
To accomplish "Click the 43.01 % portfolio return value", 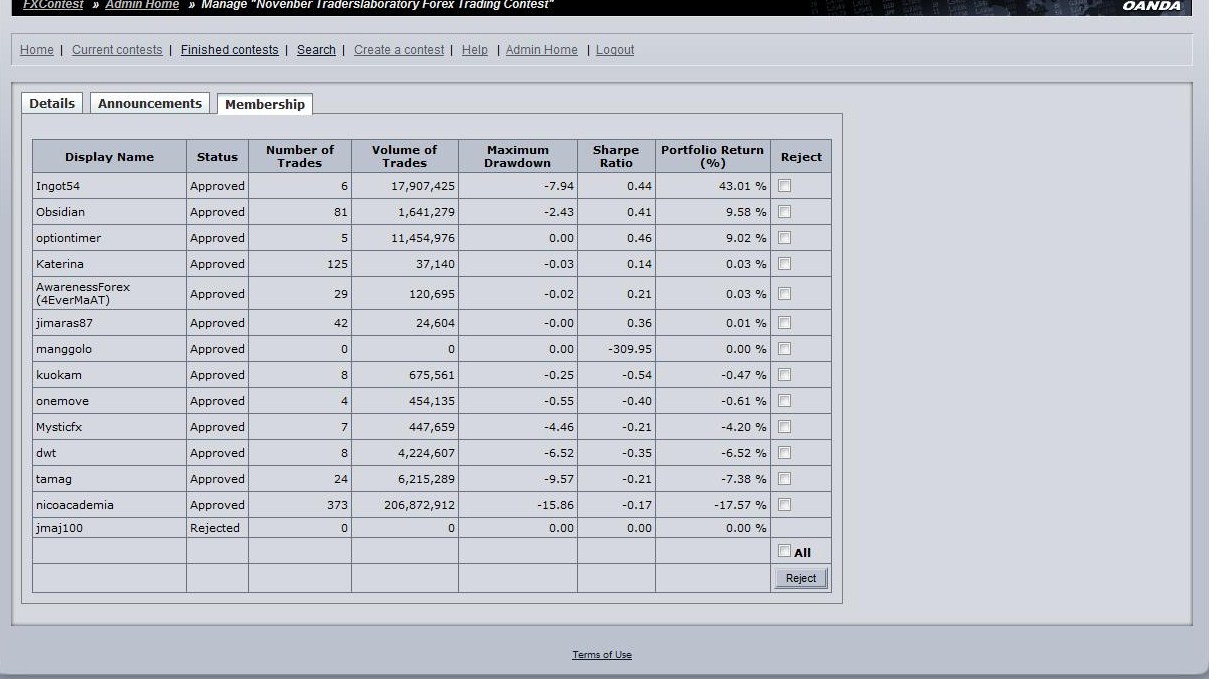I will [x=743, y=186].
